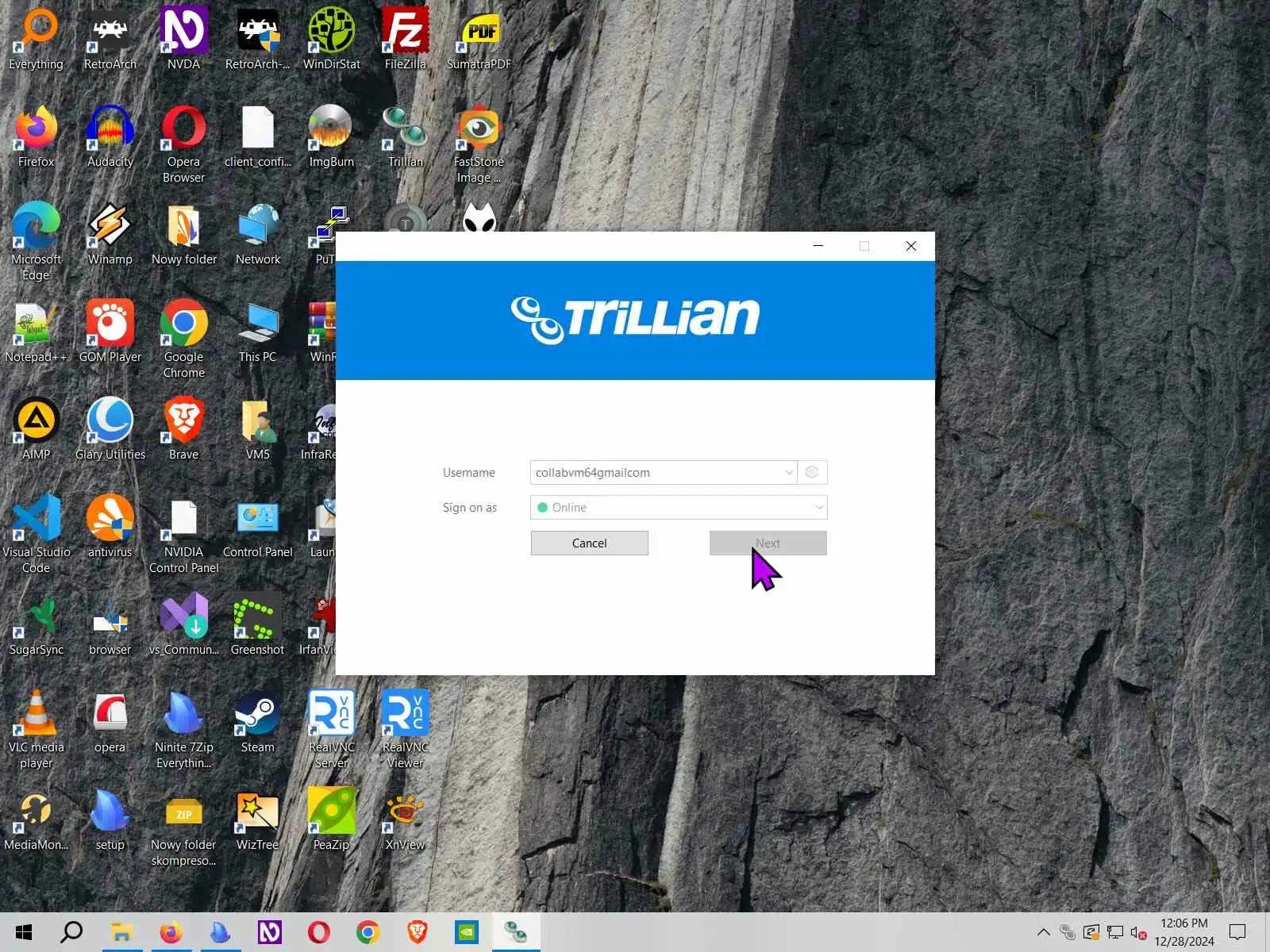Image resolution: width=1270 pixels, height=952 pixels.
Task: Select the client_confi... file on desktop
Action: coord(258,136)
